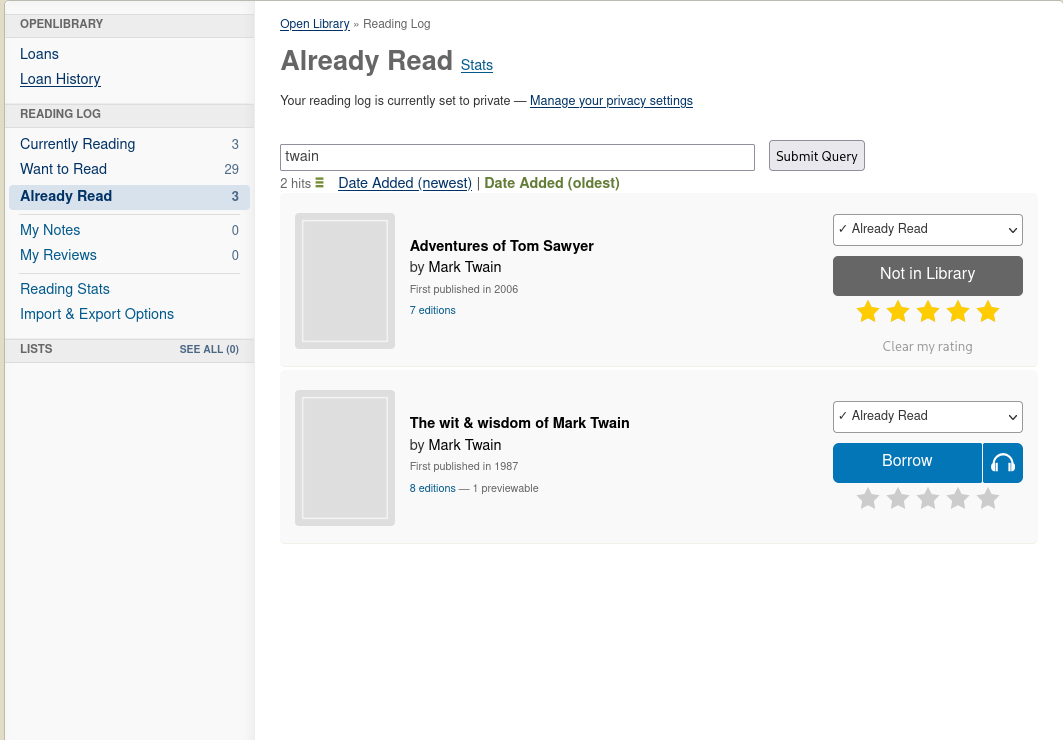This screenshot has width=1063, height=740.
Task: Rate Tom Sawyer one star
Action: point(868,312)
